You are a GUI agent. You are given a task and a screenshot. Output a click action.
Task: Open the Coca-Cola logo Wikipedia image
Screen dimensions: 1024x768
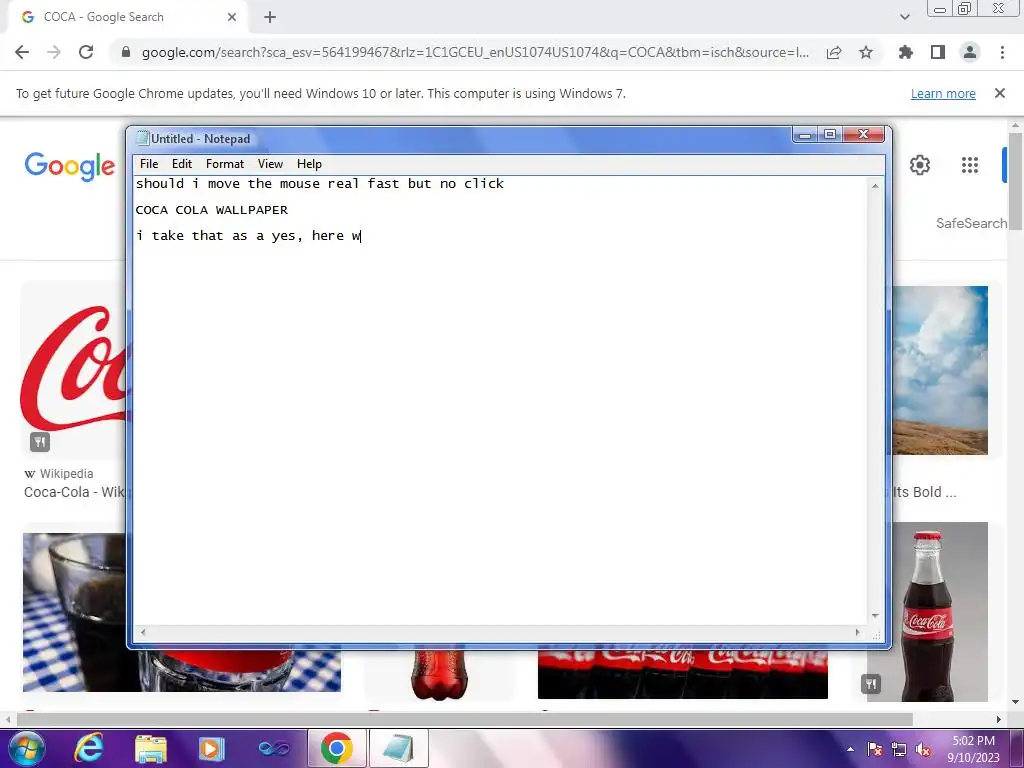click(73, 369)
